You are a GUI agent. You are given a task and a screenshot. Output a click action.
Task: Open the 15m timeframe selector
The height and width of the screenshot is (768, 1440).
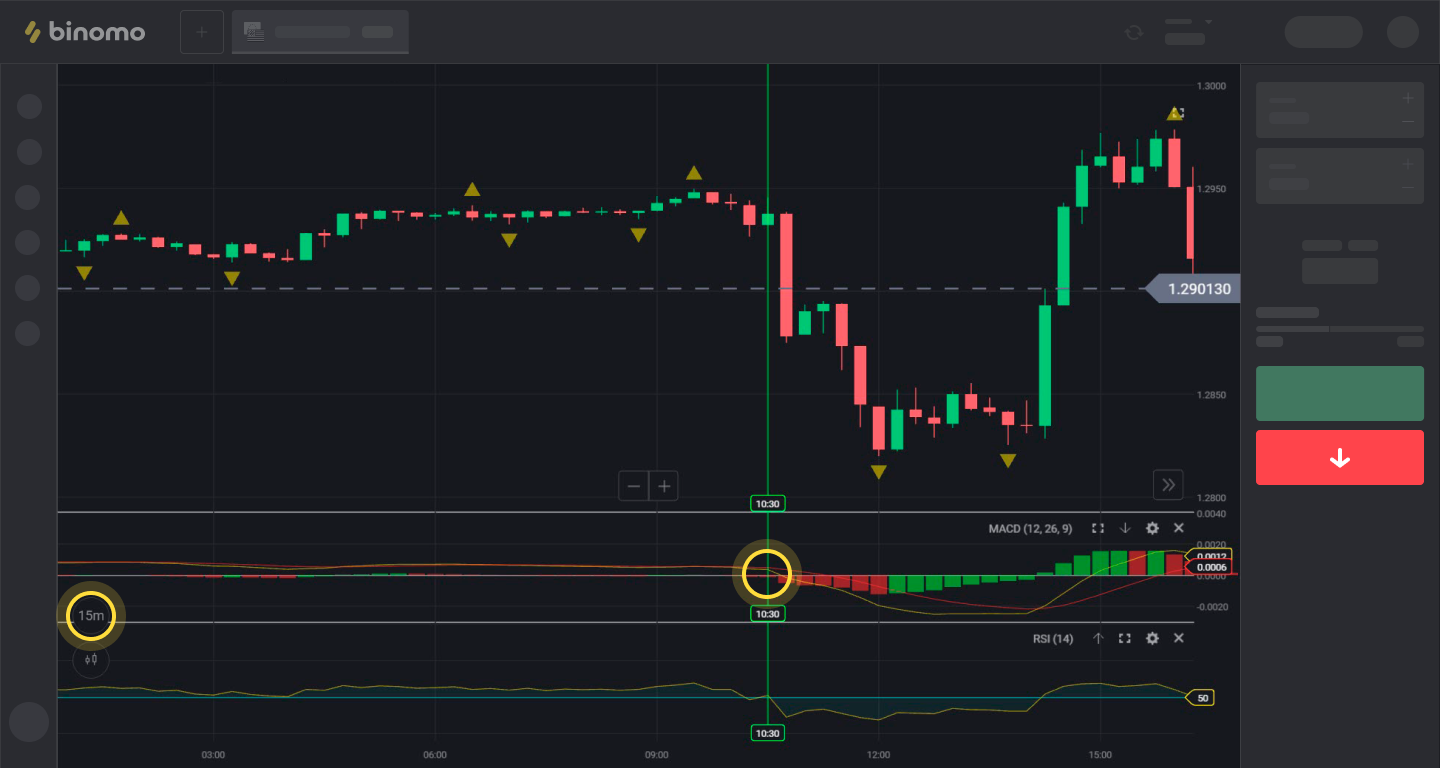pyautogui.click(x=91, y=616)
